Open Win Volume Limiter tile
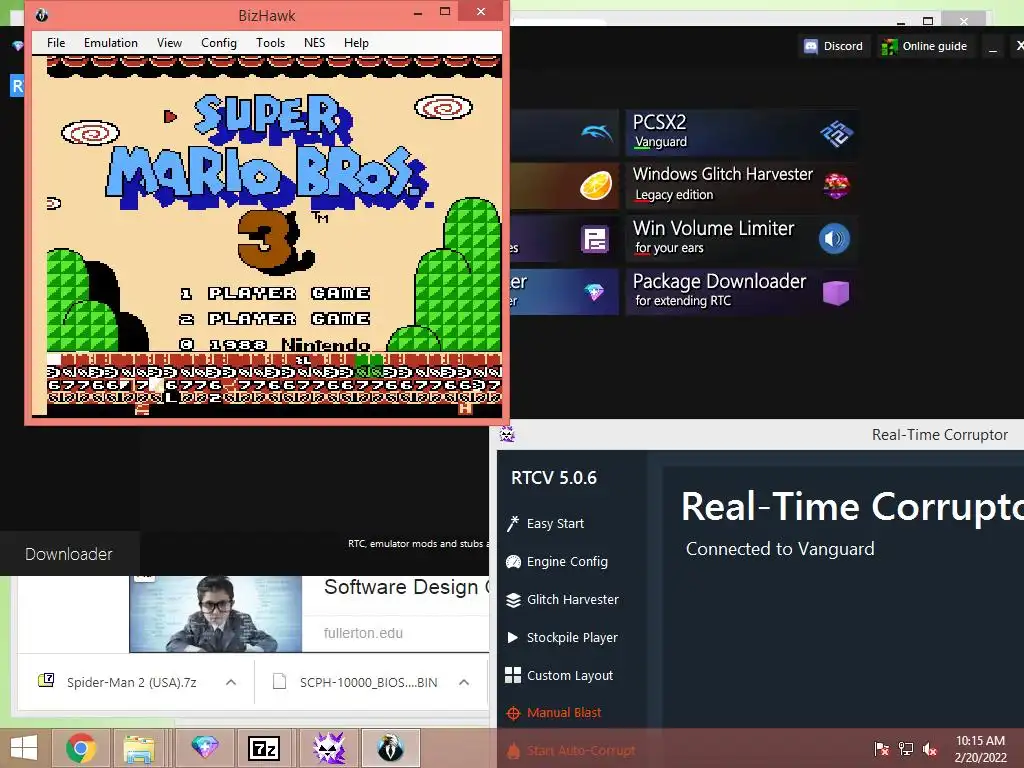Screen dimensions: 1024x768 [x=742, y=239]
